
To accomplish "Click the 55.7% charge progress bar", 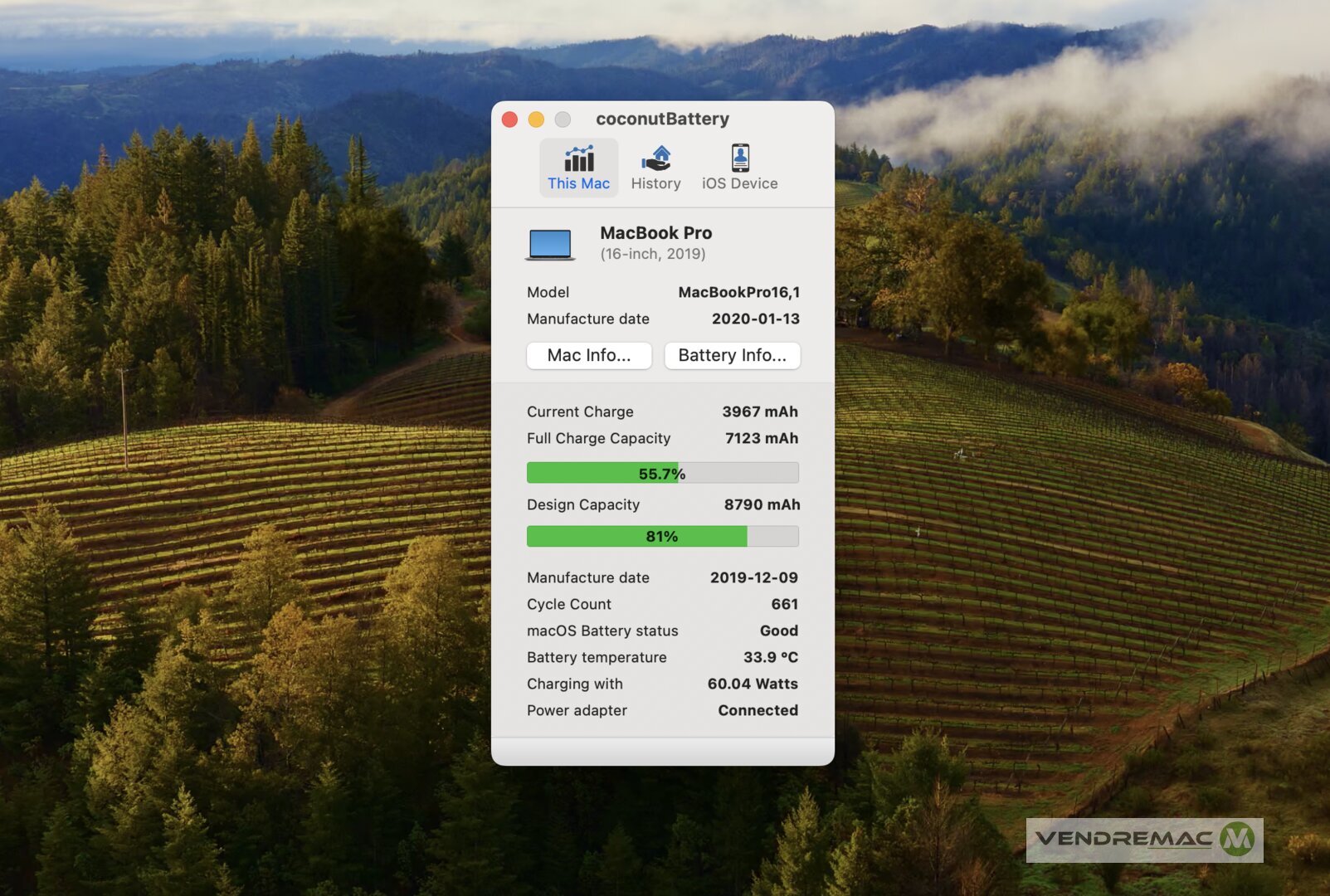I will [x=662, y=473].
